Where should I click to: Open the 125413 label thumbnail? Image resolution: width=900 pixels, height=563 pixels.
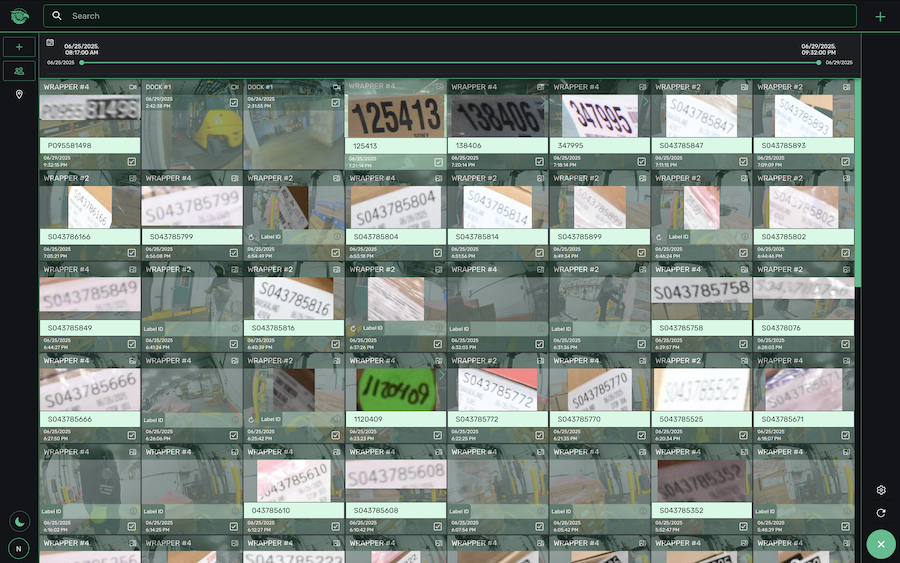coord(395,116)
